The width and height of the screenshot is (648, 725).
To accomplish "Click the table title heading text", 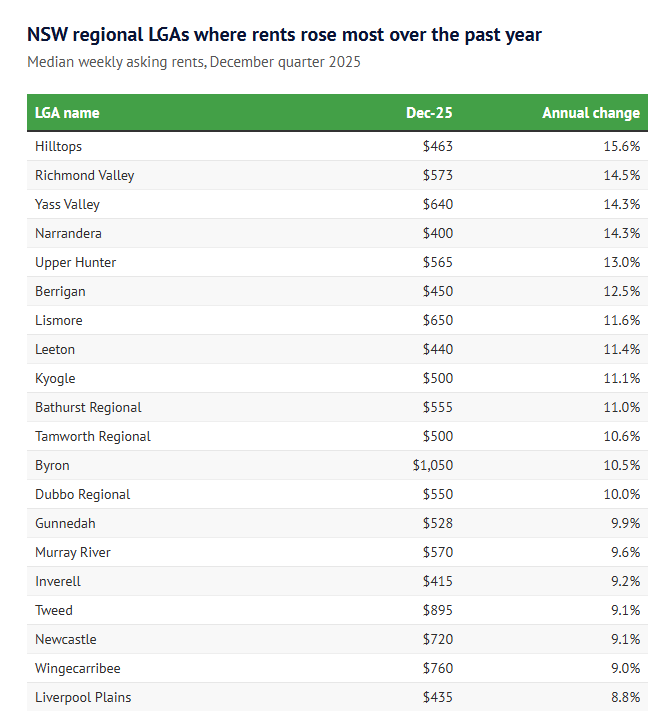I will click(x=284, y=35).
